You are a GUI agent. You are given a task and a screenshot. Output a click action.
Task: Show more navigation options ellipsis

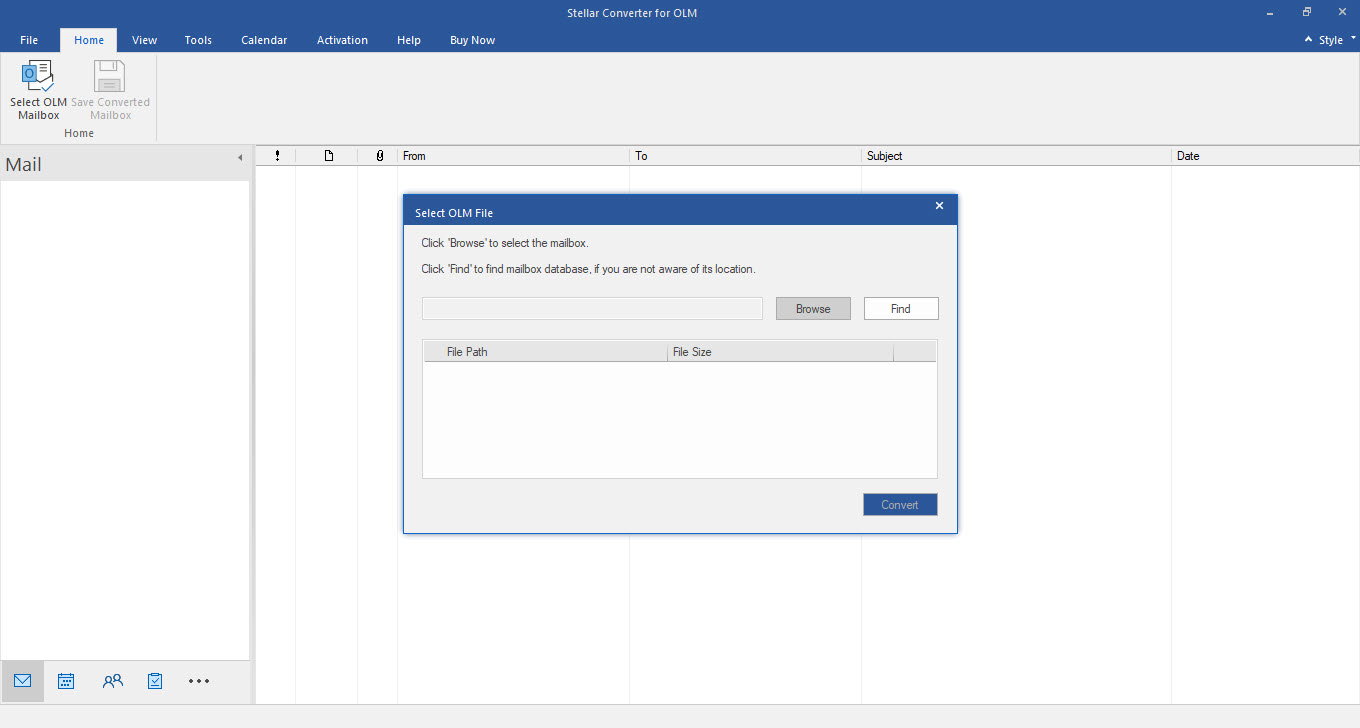click(199, 681)
